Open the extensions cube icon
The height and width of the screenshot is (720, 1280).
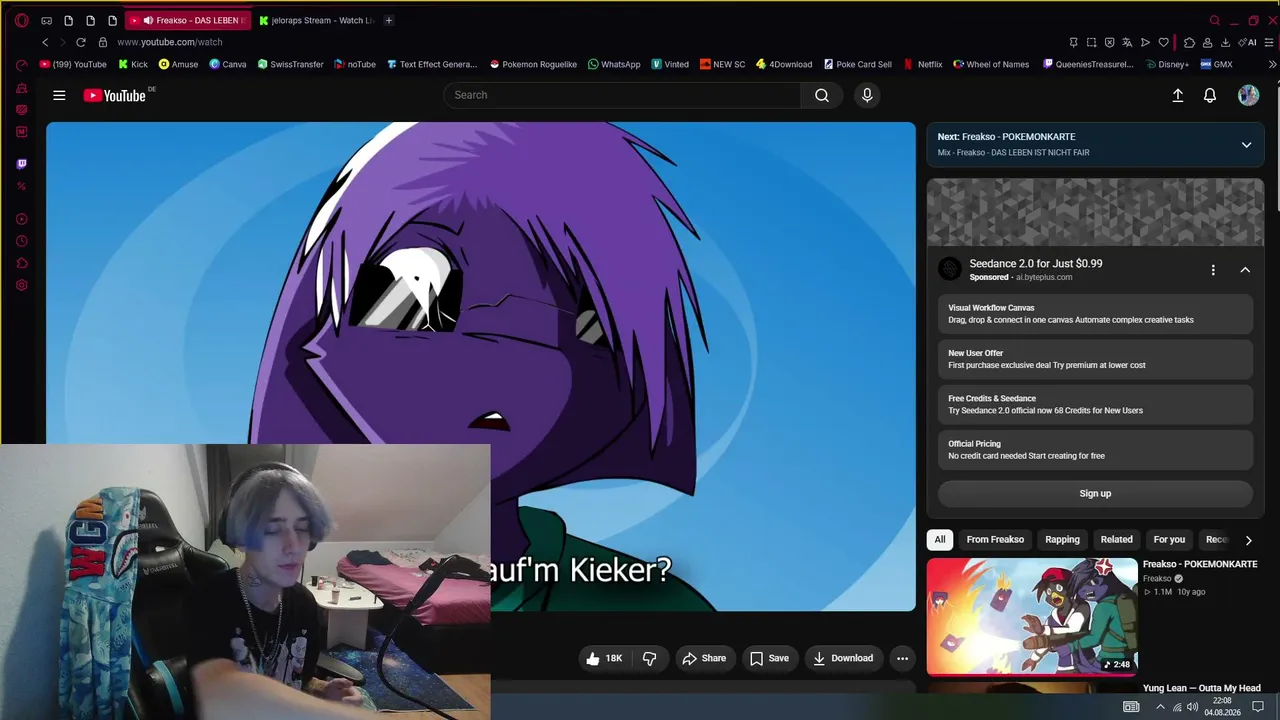(1189, 42)
